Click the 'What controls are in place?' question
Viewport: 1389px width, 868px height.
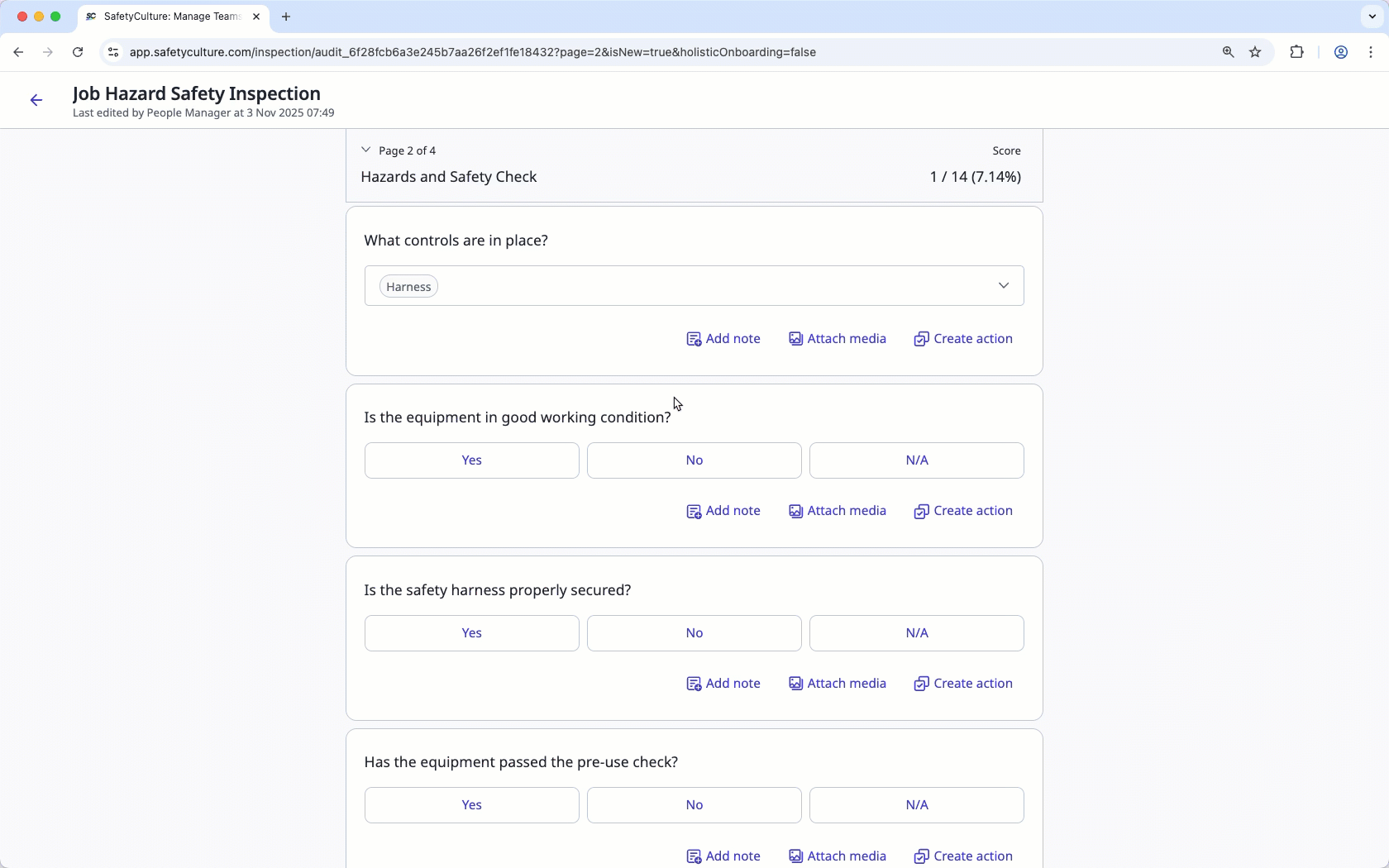(456, 241)
